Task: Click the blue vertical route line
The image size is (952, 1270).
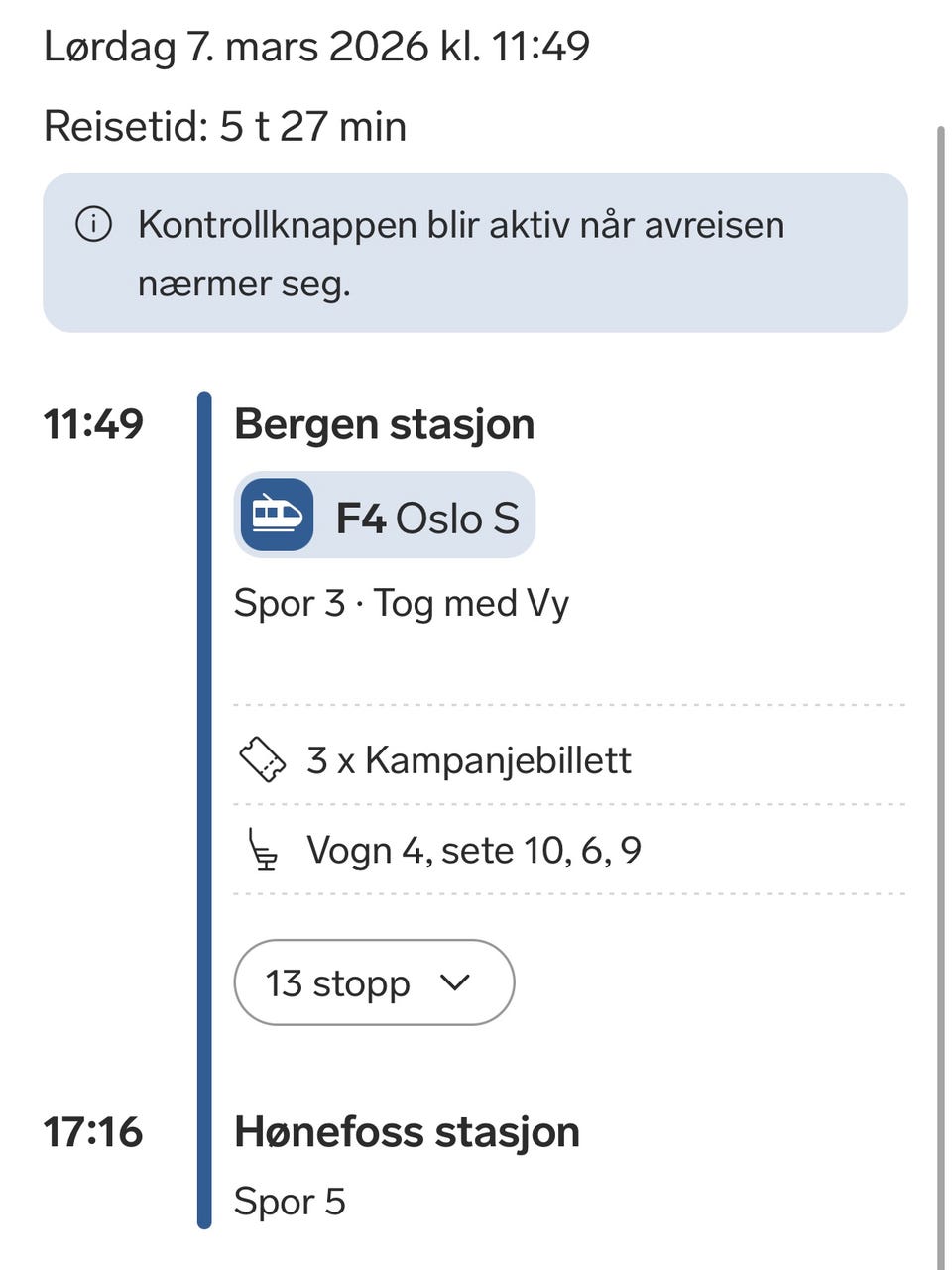Action: click(x=204, y=793)
